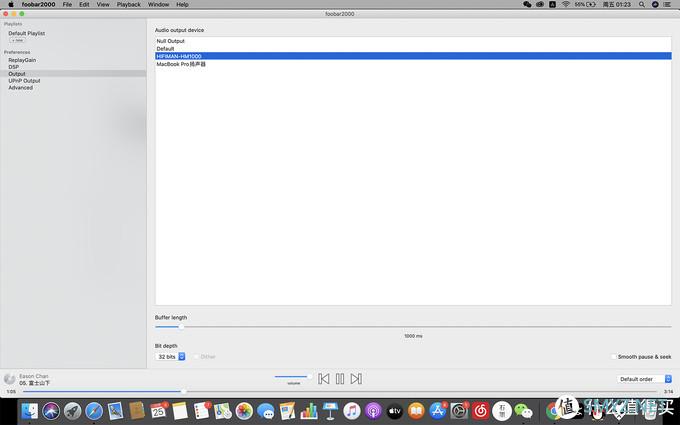Viewport: 680px width, 425px height.
Task: Open App Store in Dock
Action: (438, 410)
